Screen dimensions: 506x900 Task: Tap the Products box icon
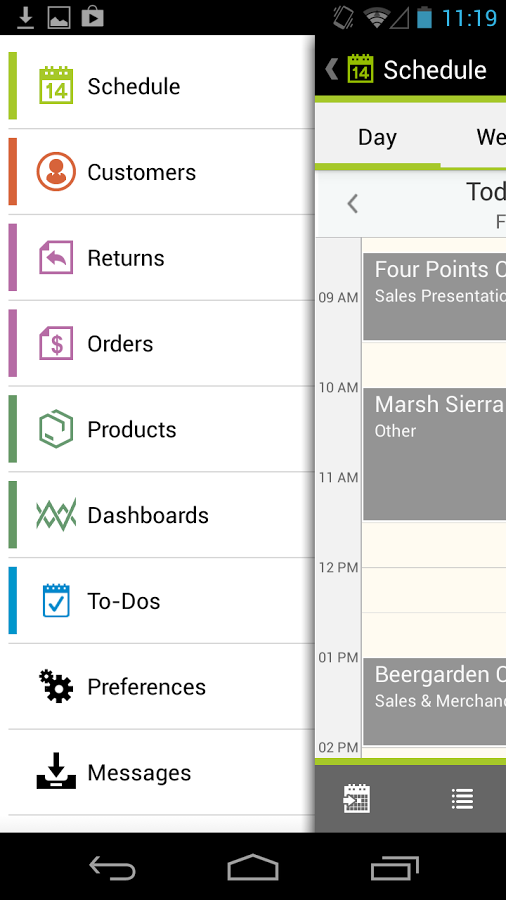click(56, 429)
